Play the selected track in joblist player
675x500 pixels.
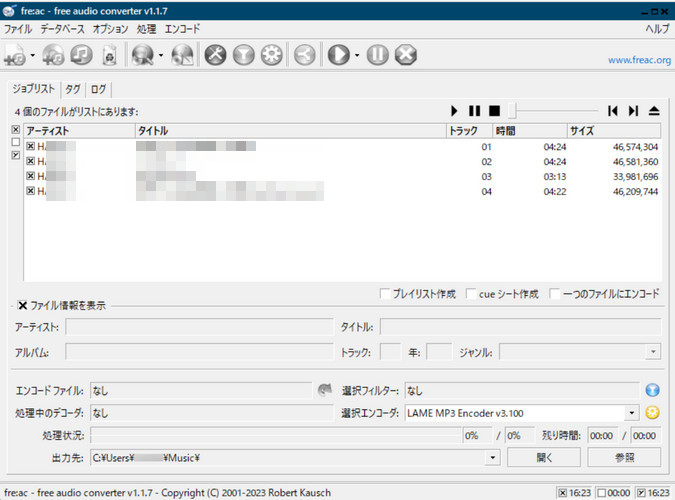(454, 111)
